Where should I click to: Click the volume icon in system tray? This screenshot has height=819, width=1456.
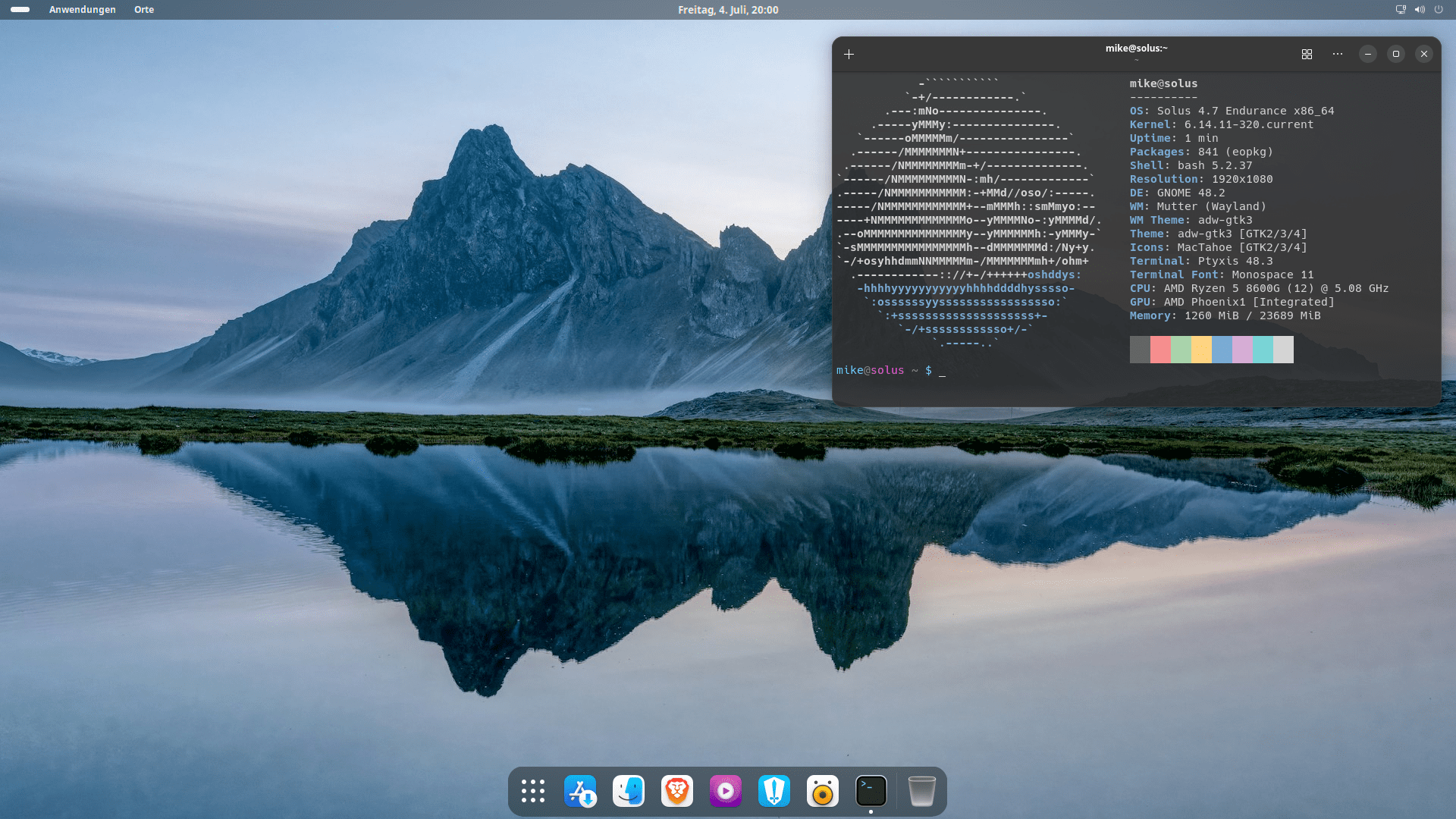tap(1420, 10)
